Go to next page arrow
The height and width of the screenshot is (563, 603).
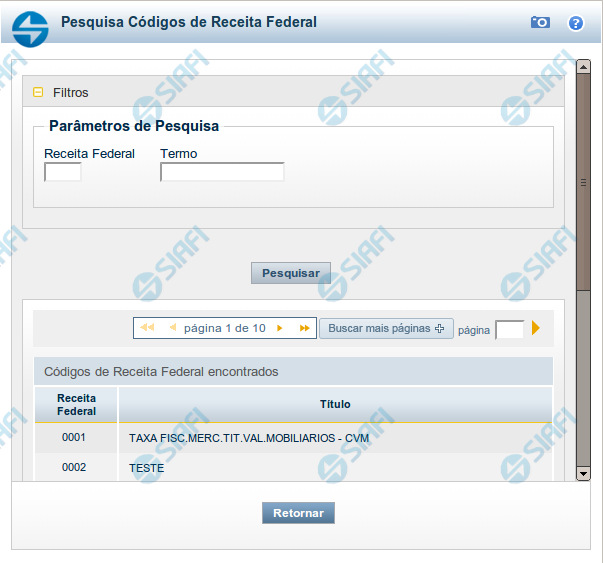(x=280, y=328)
